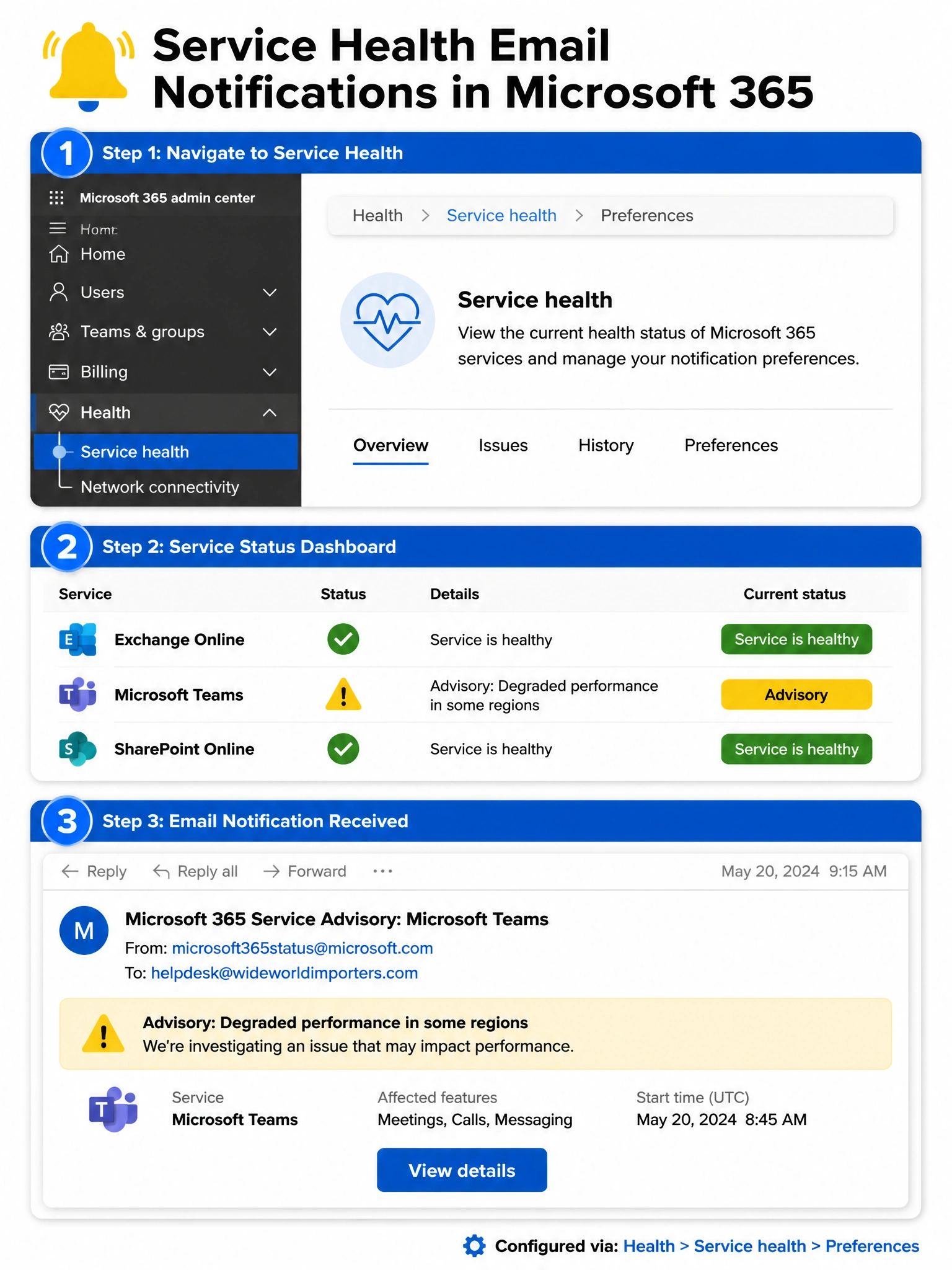Viewport: 952px width, 1270px height.
Task: Expand the Billing menu chevron
Action: click(x=270, y=372)
